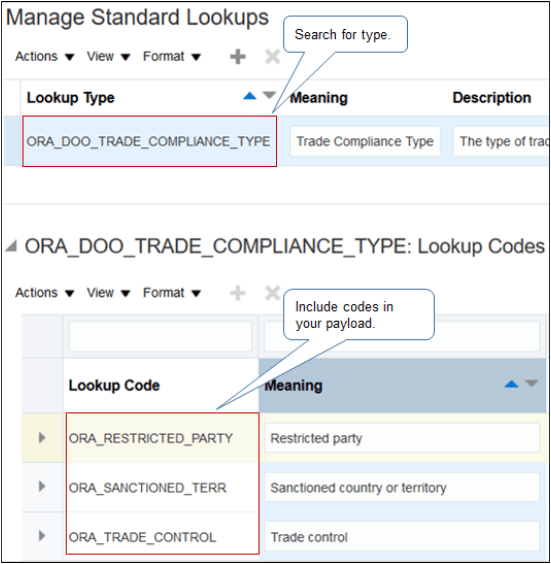The width and height of the screenshot is (551, 564).
Task: Open the View menu for lookup types
Action: pyautogui.click(x=108, y=56)
